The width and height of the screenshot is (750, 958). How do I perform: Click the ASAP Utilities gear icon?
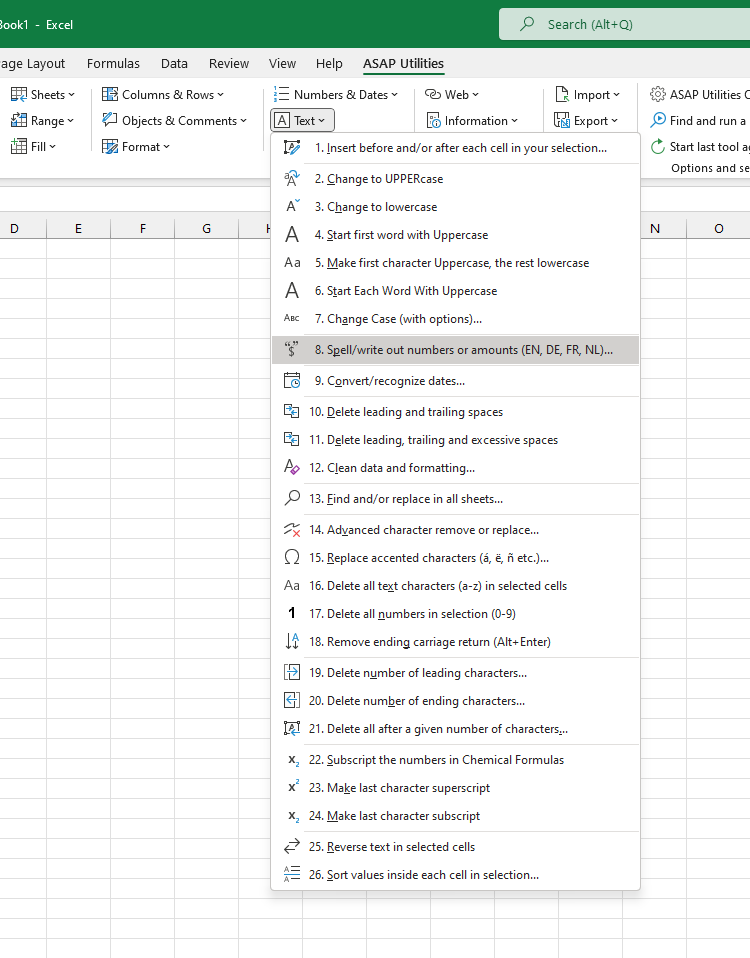tap(658, 95)
